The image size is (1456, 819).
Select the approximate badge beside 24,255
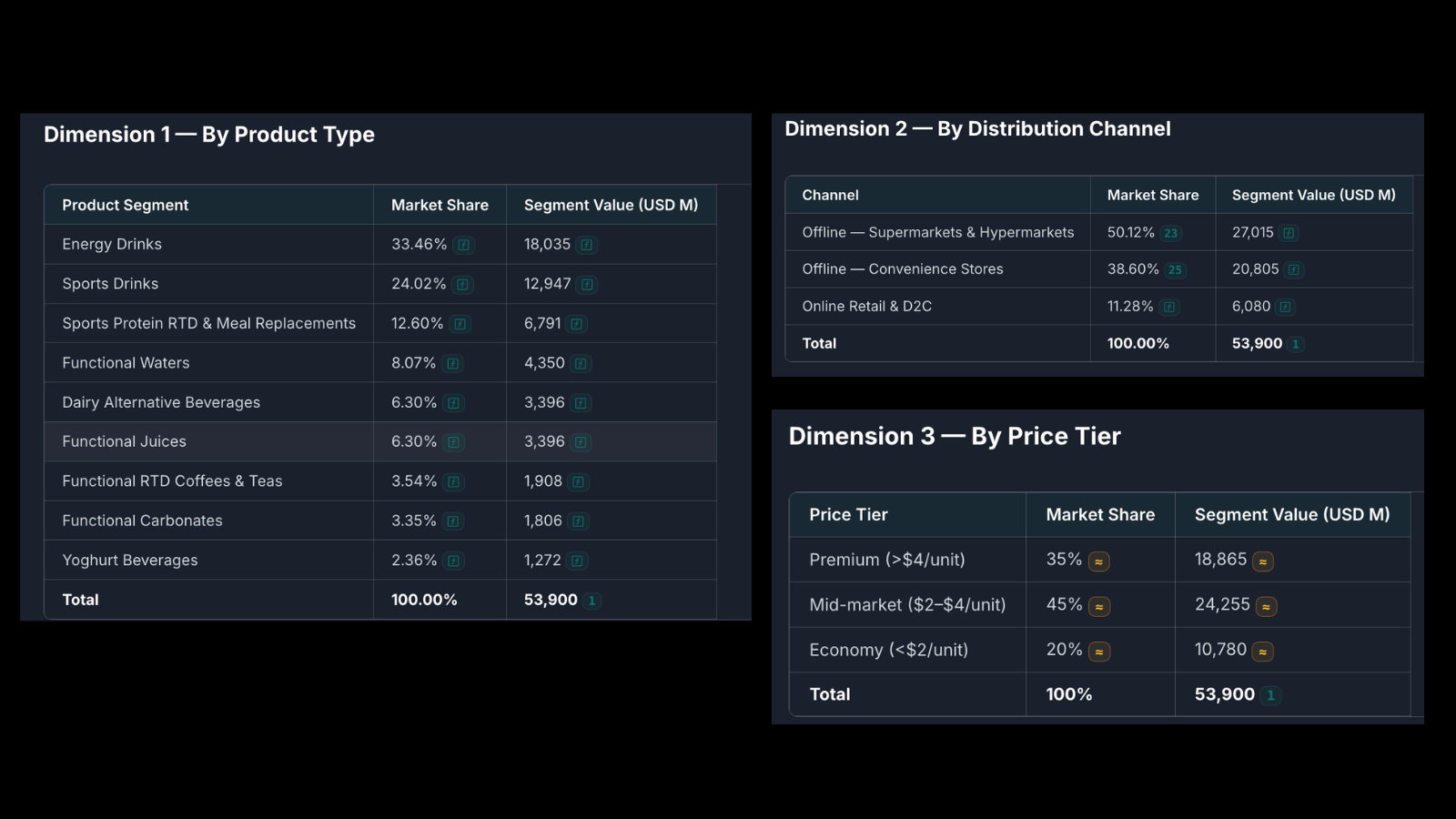[1266, 606]
